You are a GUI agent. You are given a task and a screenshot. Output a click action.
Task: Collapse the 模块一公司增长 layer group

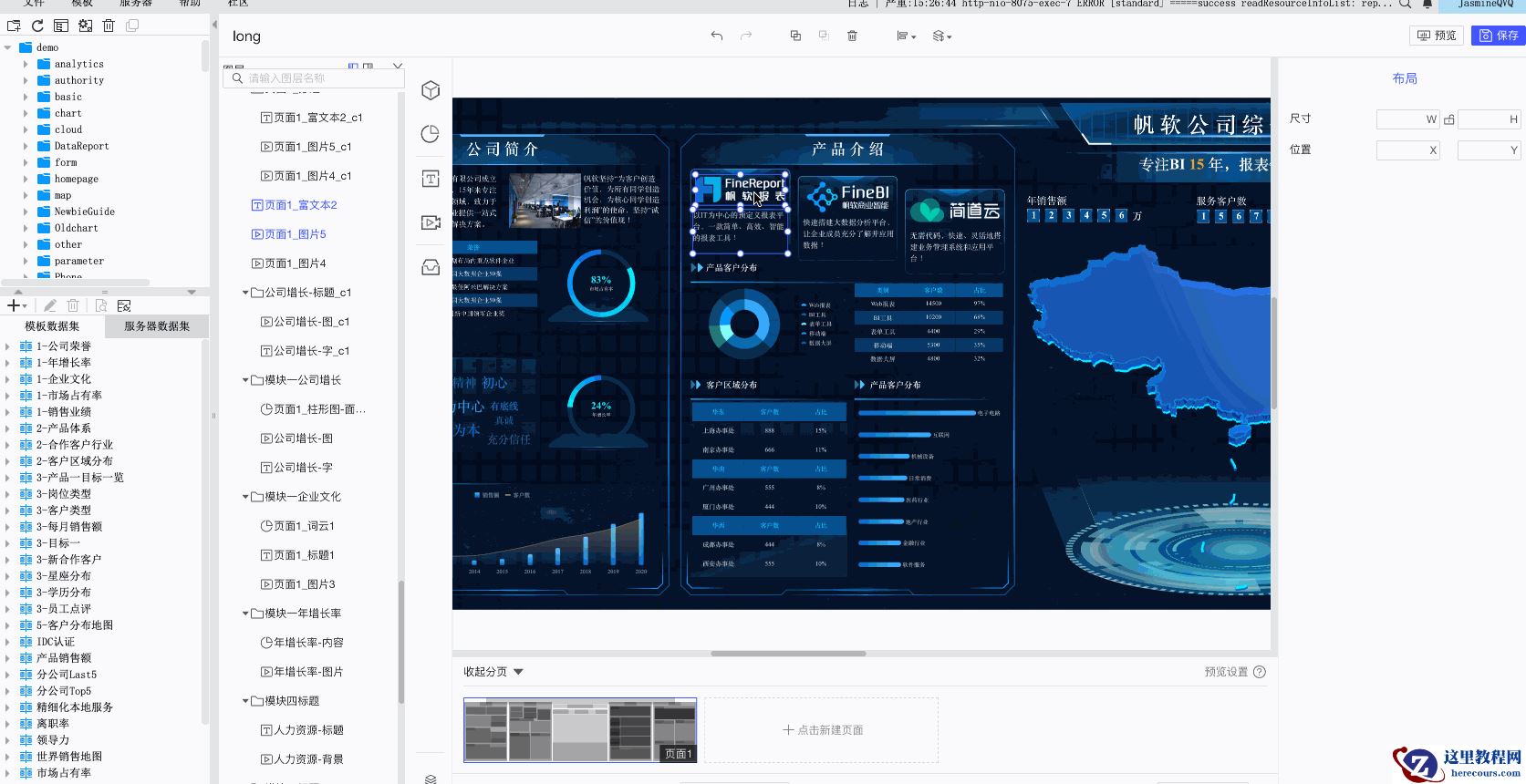coord(245,380)
